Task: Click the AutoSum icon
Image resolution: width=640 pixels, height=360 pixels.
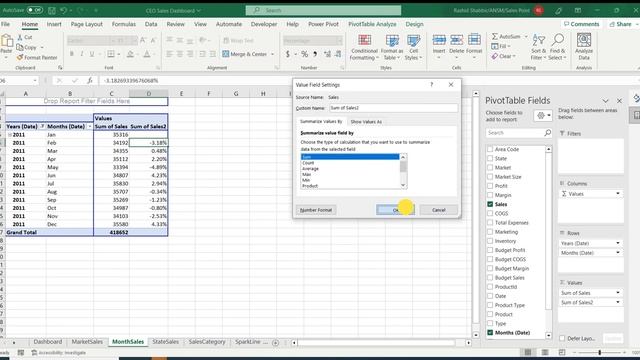Action: point(495,36)
